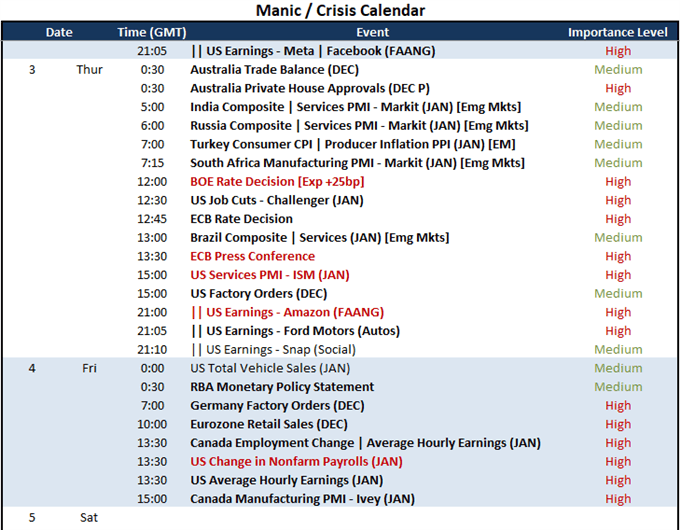Select 'US Earnings - Ford Motors (Autos)' event
The width and height of the screenshot is (680, 530).
tap(295, 330)
